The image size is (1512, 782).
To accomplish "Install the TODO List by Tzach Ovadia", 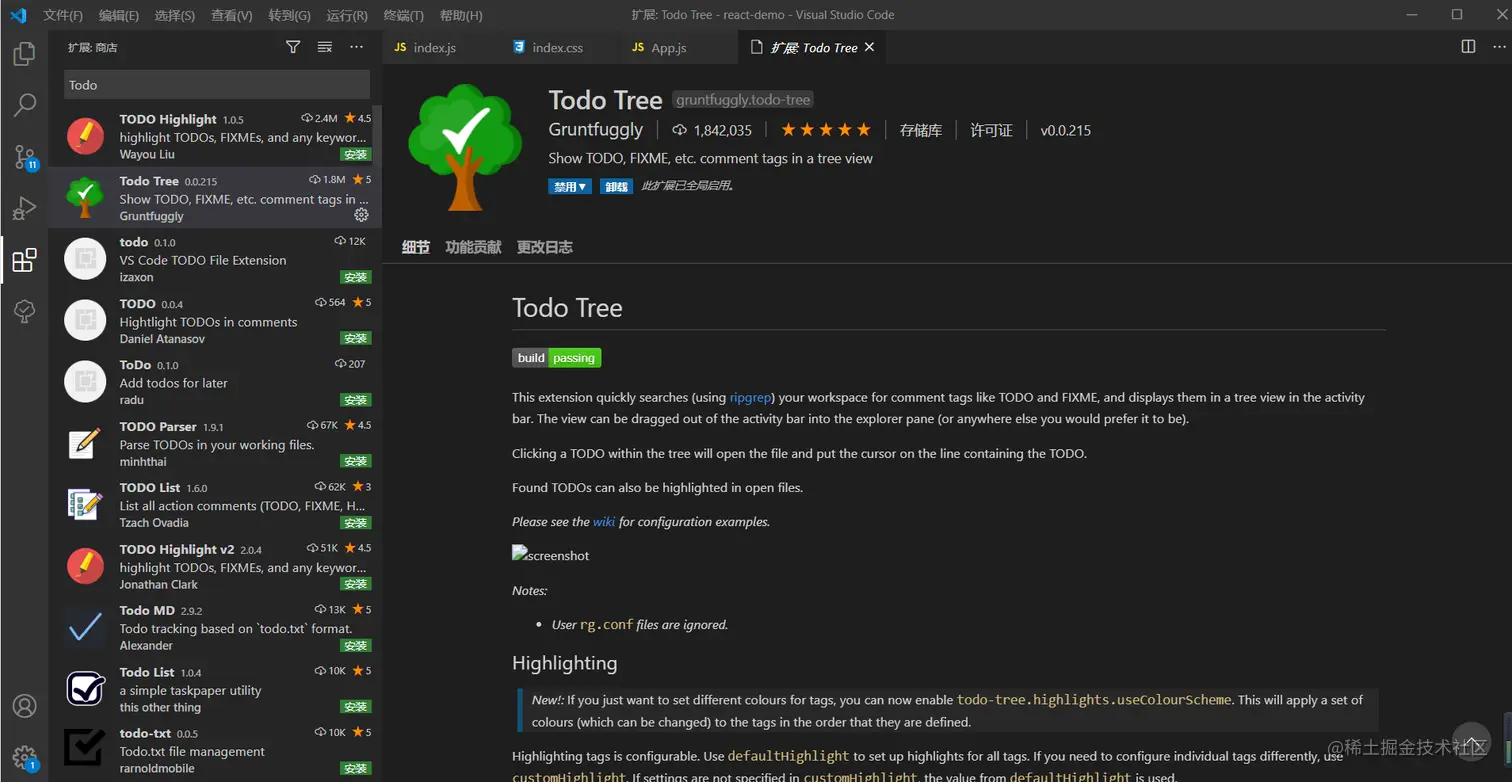I will pos(356,523).
